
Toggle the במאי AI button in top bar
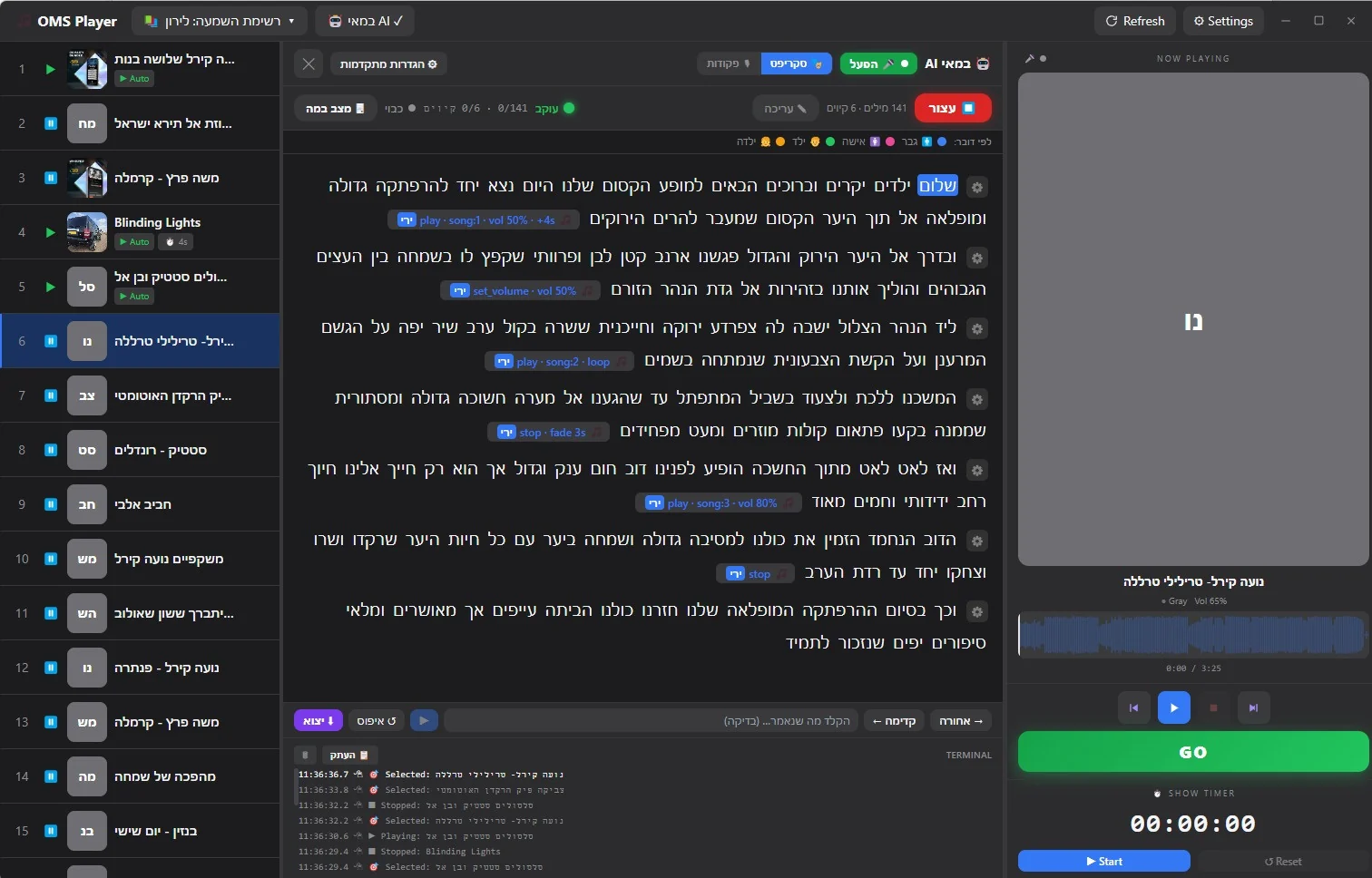pos(367,21)
